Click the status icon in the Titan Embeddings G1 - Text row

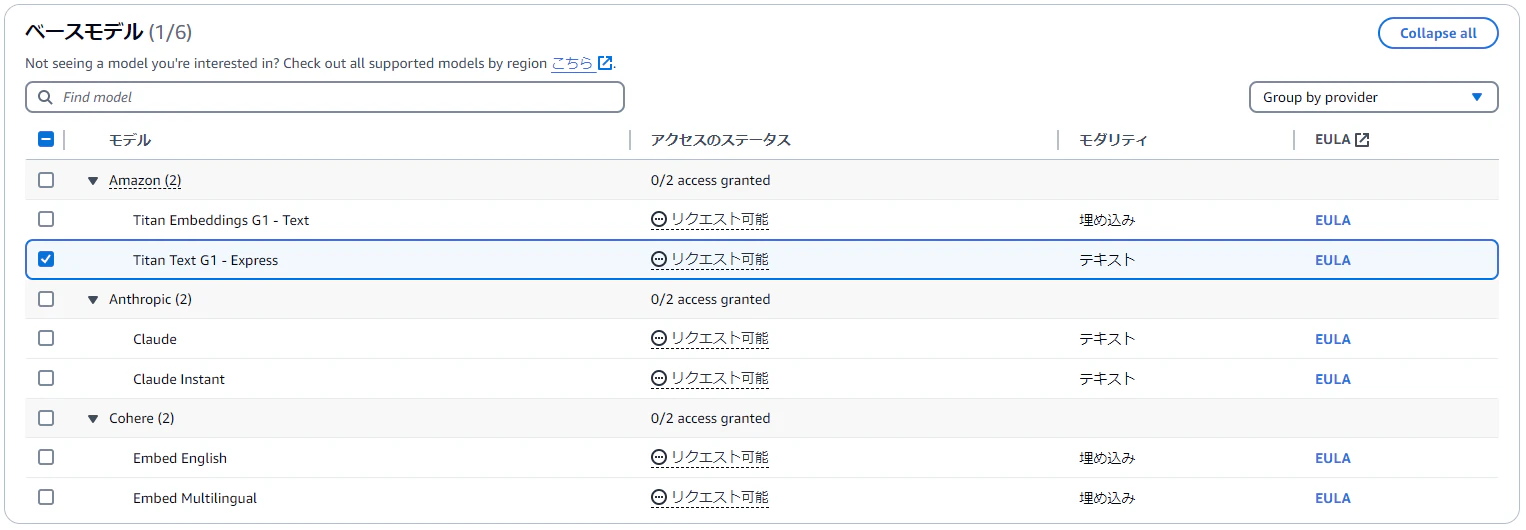pos(659,219)
